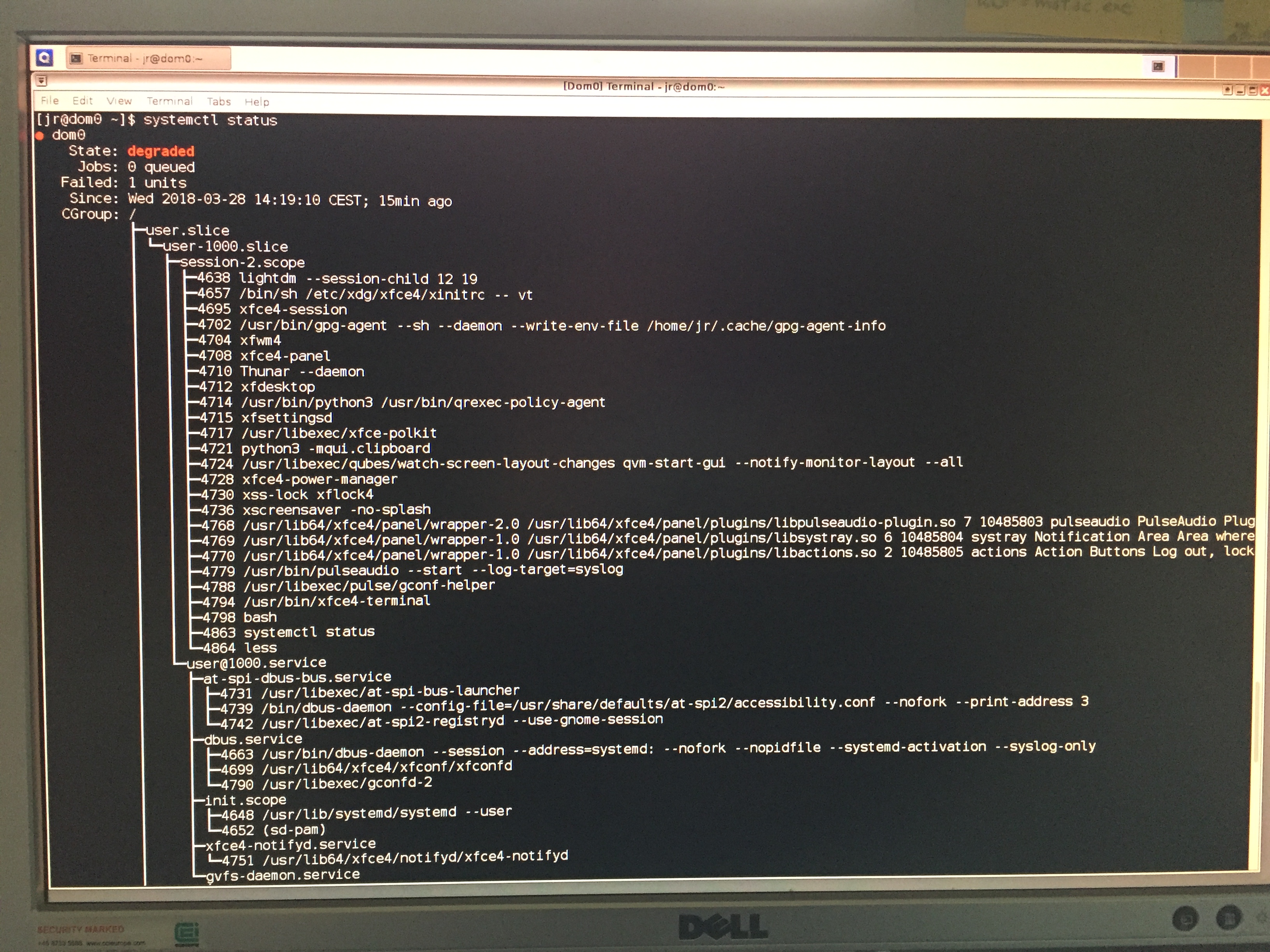This screenshot has width=1270, height=952.
Task: Click the user@1000.service tree line
Action: (256, 663)
